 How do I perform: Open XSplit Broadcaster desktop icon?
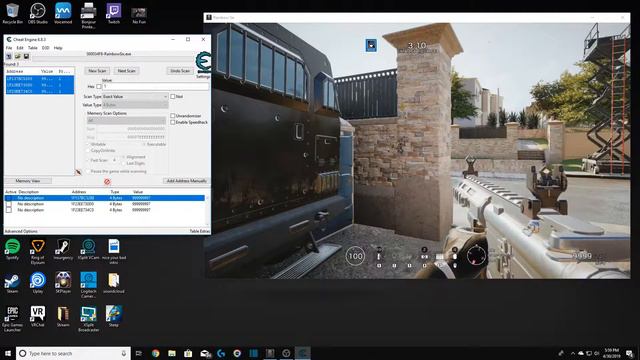88,318
